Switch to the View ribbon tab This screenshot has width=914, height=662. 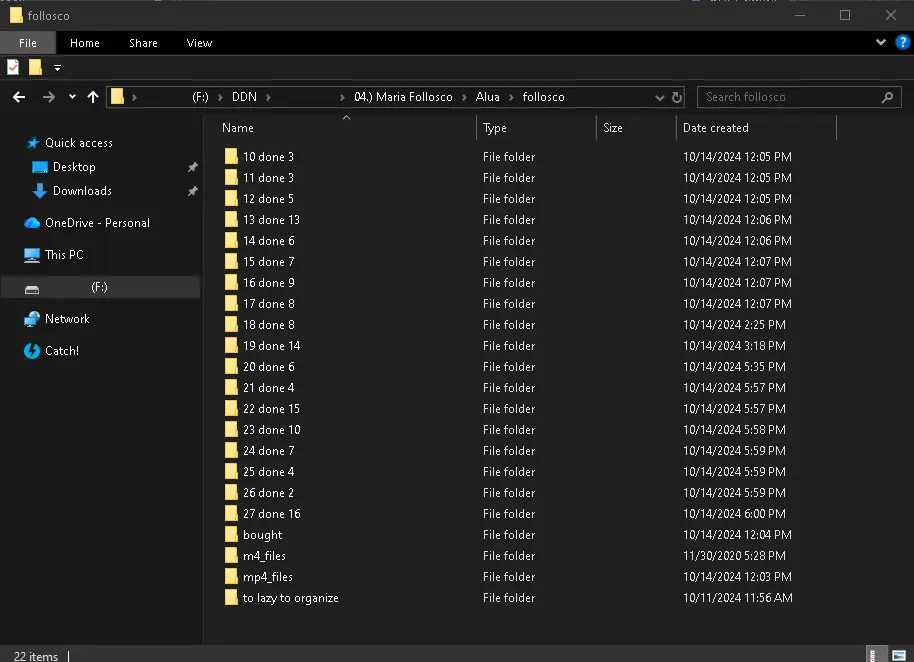click(x=199, y=43)
